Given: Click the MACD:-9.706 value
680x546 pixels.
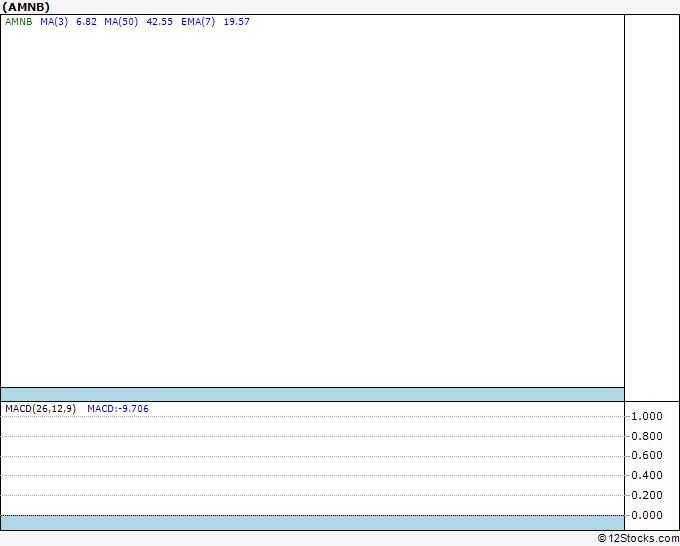Looking at the screenshot, I should tap(118, 409).
